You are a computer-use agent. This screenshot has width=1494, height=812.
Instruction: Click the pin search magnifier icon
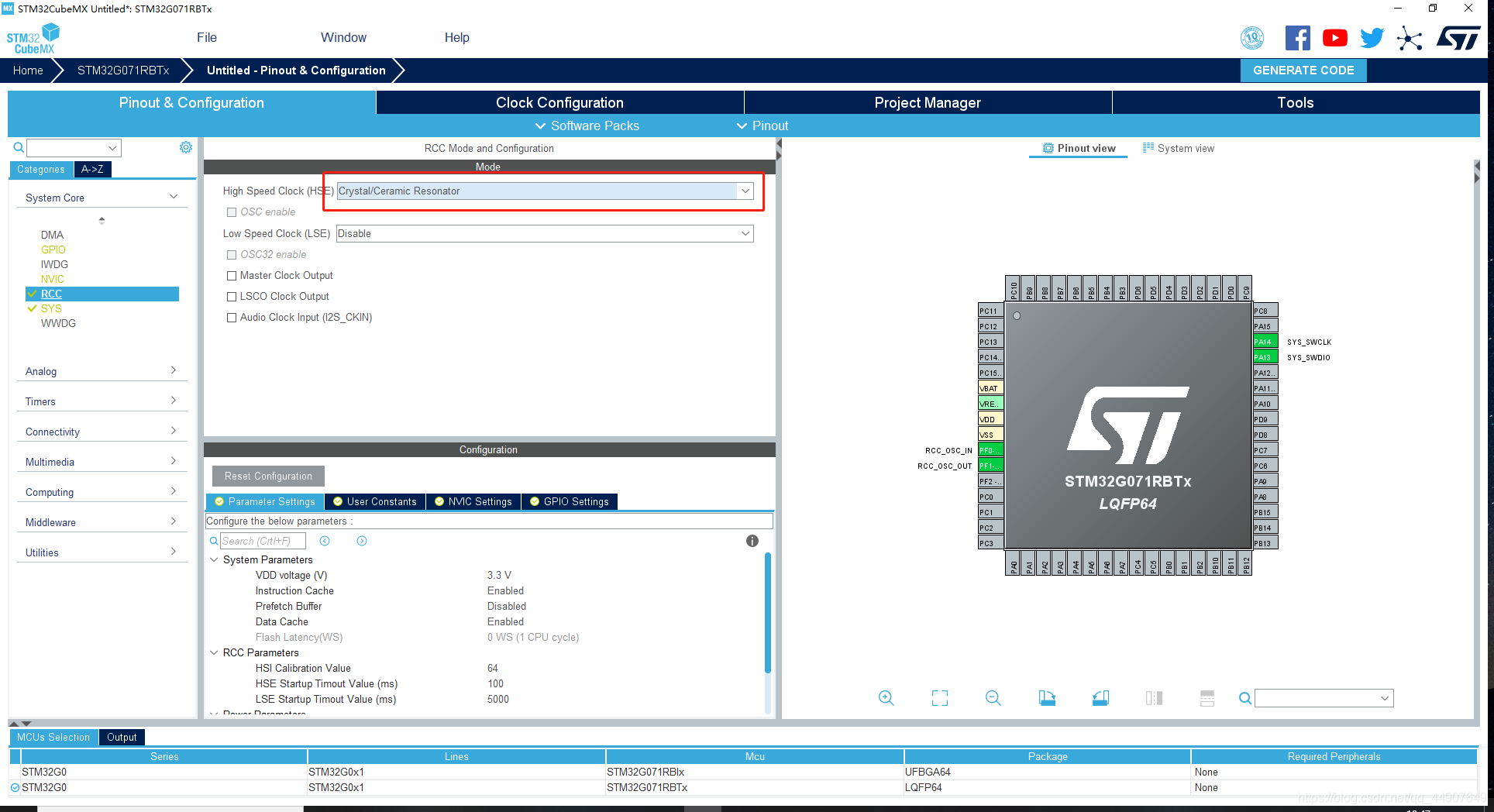pyautogui.click(x=1245, y=698)
